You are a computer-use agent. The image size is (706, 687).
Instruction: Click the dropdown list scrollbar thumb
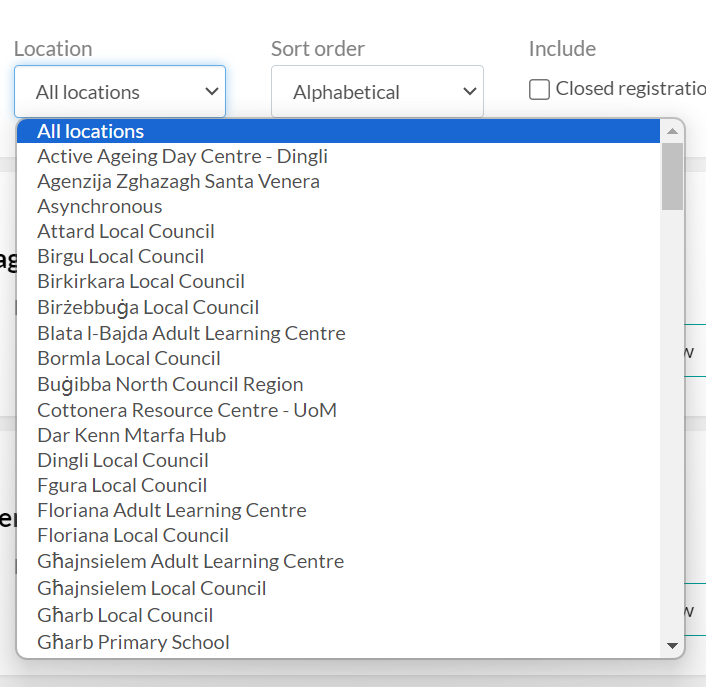click(x=673, y=175)
